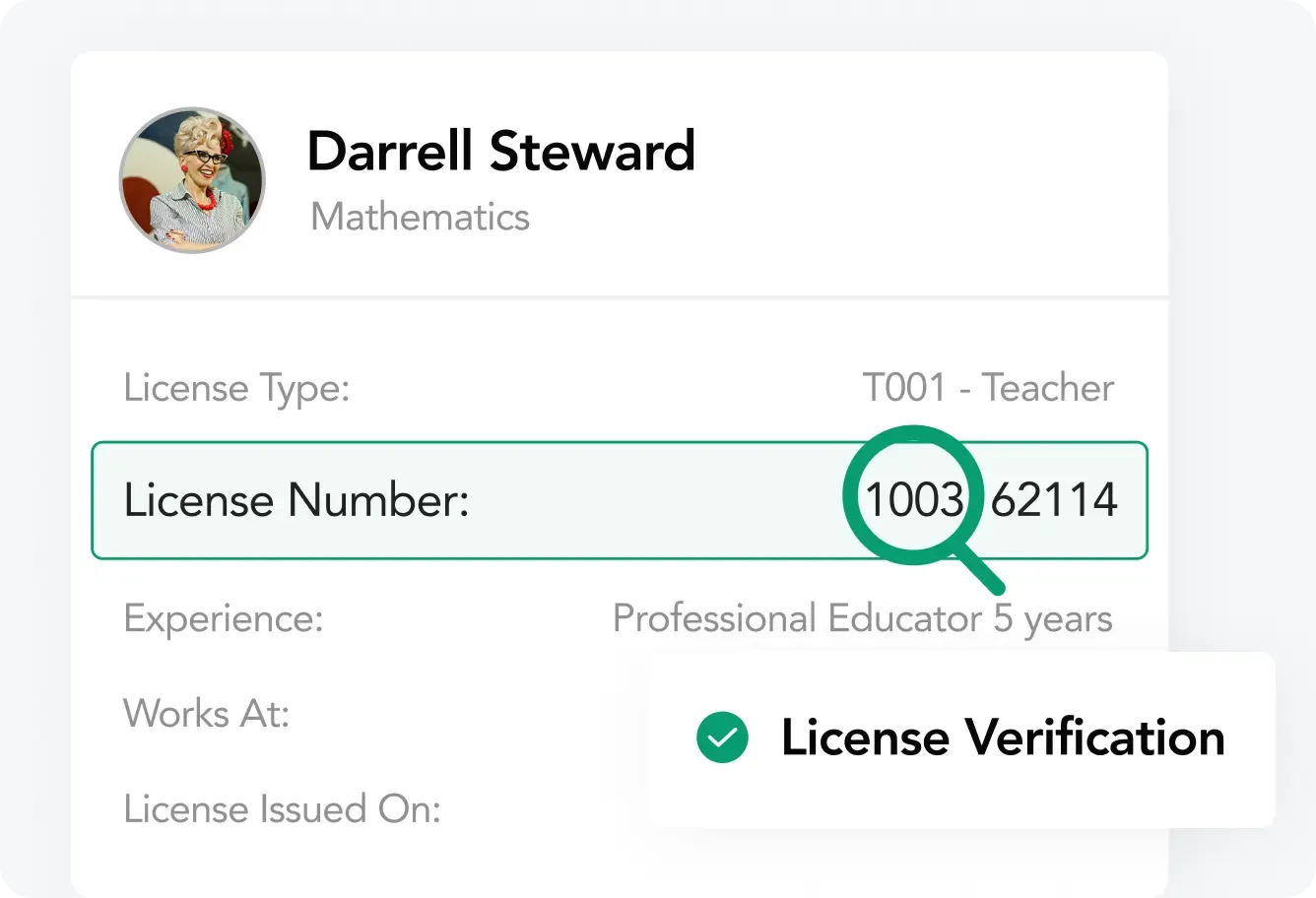
Task: Click the Mathematics subject subtitle
Action: pyautogui.click(x=420, y=217)
